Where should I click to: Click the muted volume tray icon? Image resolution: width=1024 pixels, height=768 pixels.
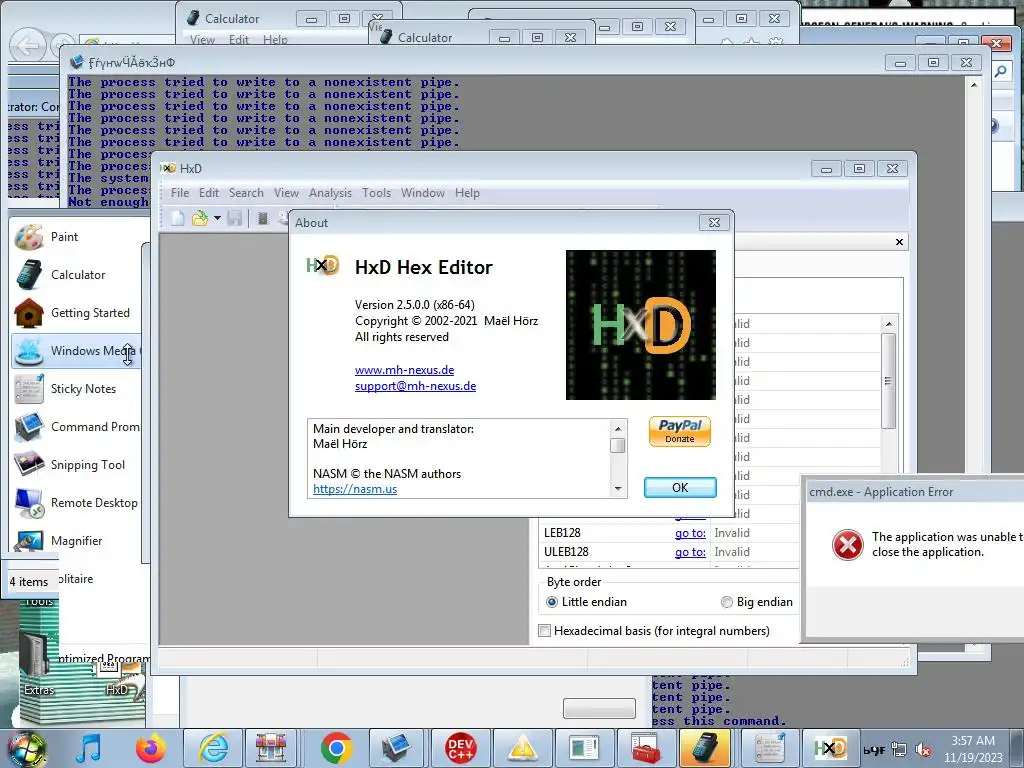click(923, 750)
